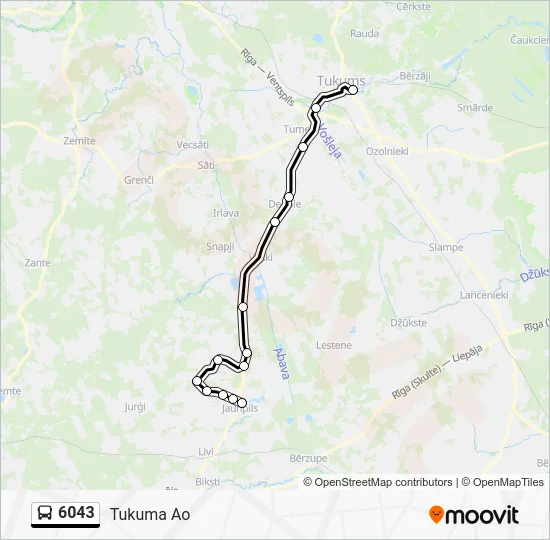Click the Tukums town label on map
This screenshot has width=550, height=540.
pos(341,80)
